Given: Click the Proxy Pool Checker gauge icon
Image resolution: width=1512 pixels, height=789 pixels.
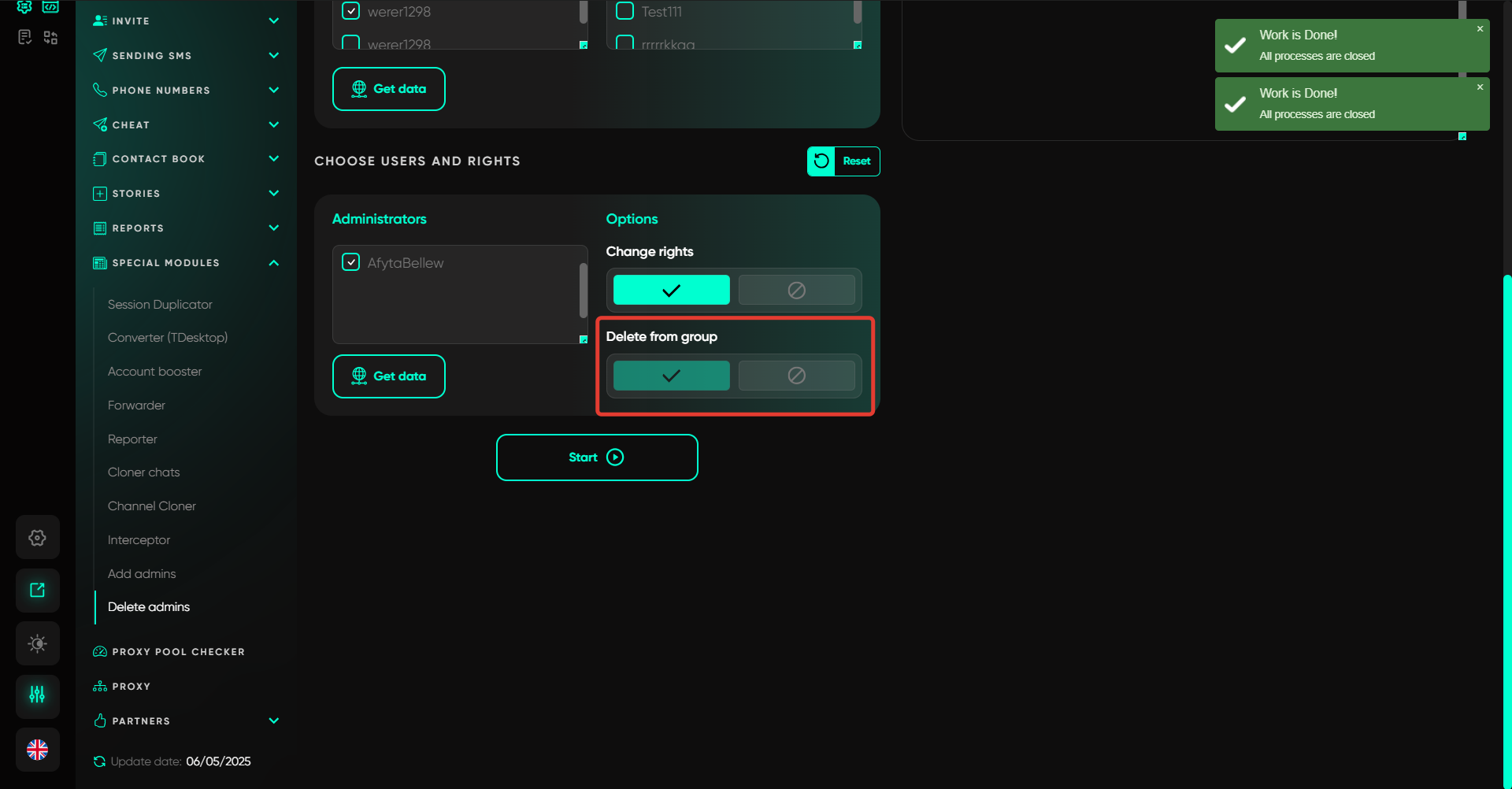Looking at the screenshot, I should point(100,652).
